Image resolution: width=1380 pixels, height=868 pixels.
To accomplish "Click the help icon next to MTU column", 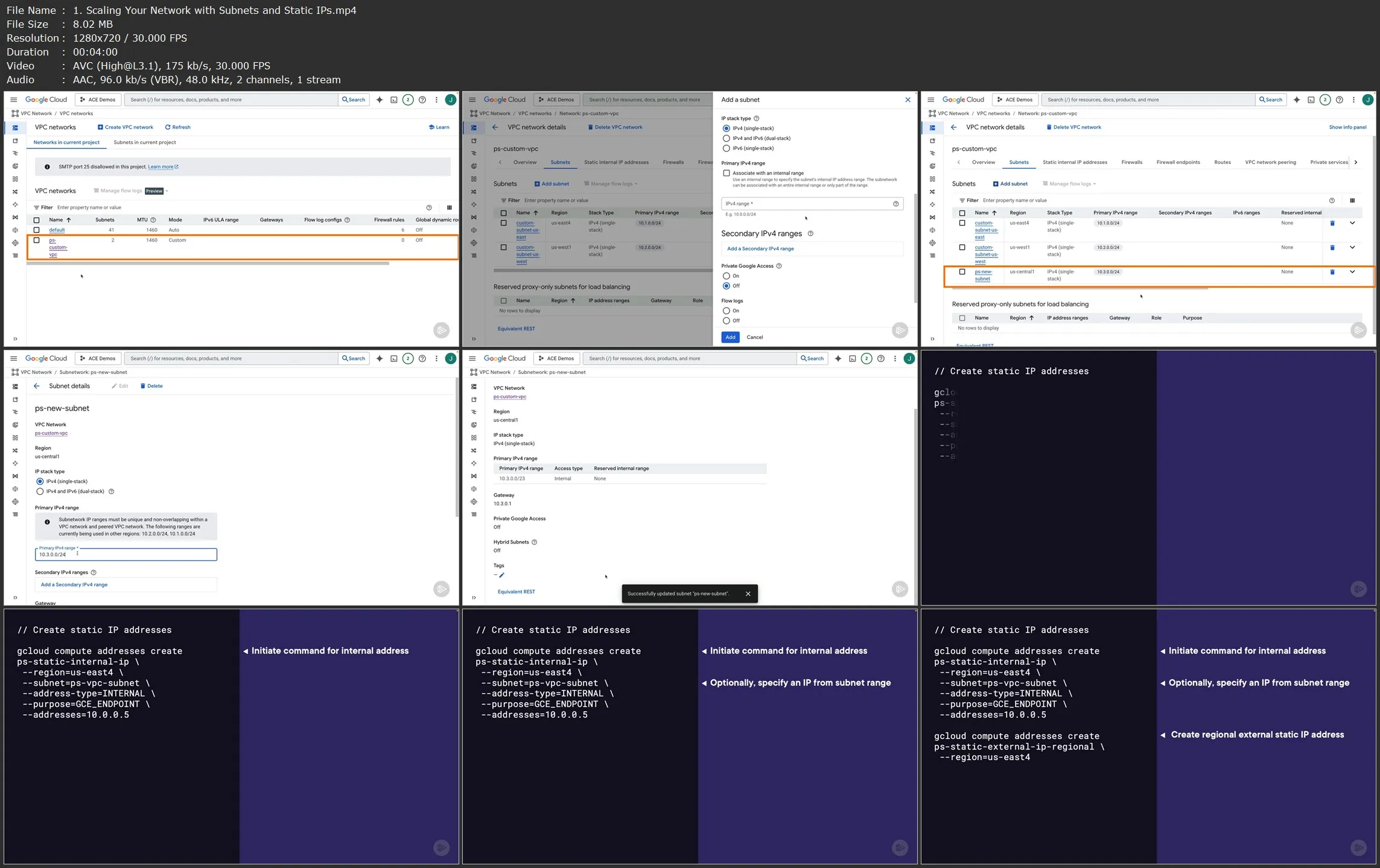I will tap(153, 220).
